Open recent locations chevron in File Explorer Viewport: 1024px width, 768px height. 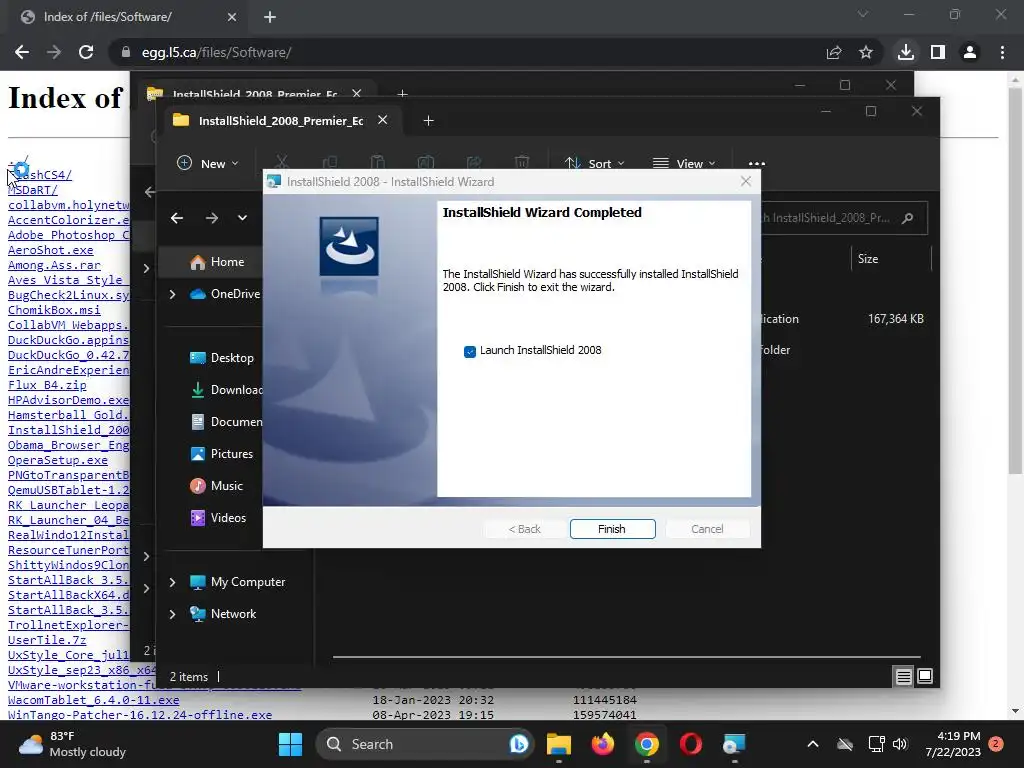pyautogui.click(x=242, y=218)
